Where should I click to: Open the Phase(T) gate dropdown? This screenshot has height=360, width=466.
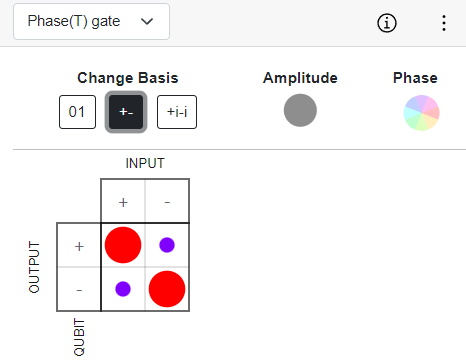coord(91,22)
